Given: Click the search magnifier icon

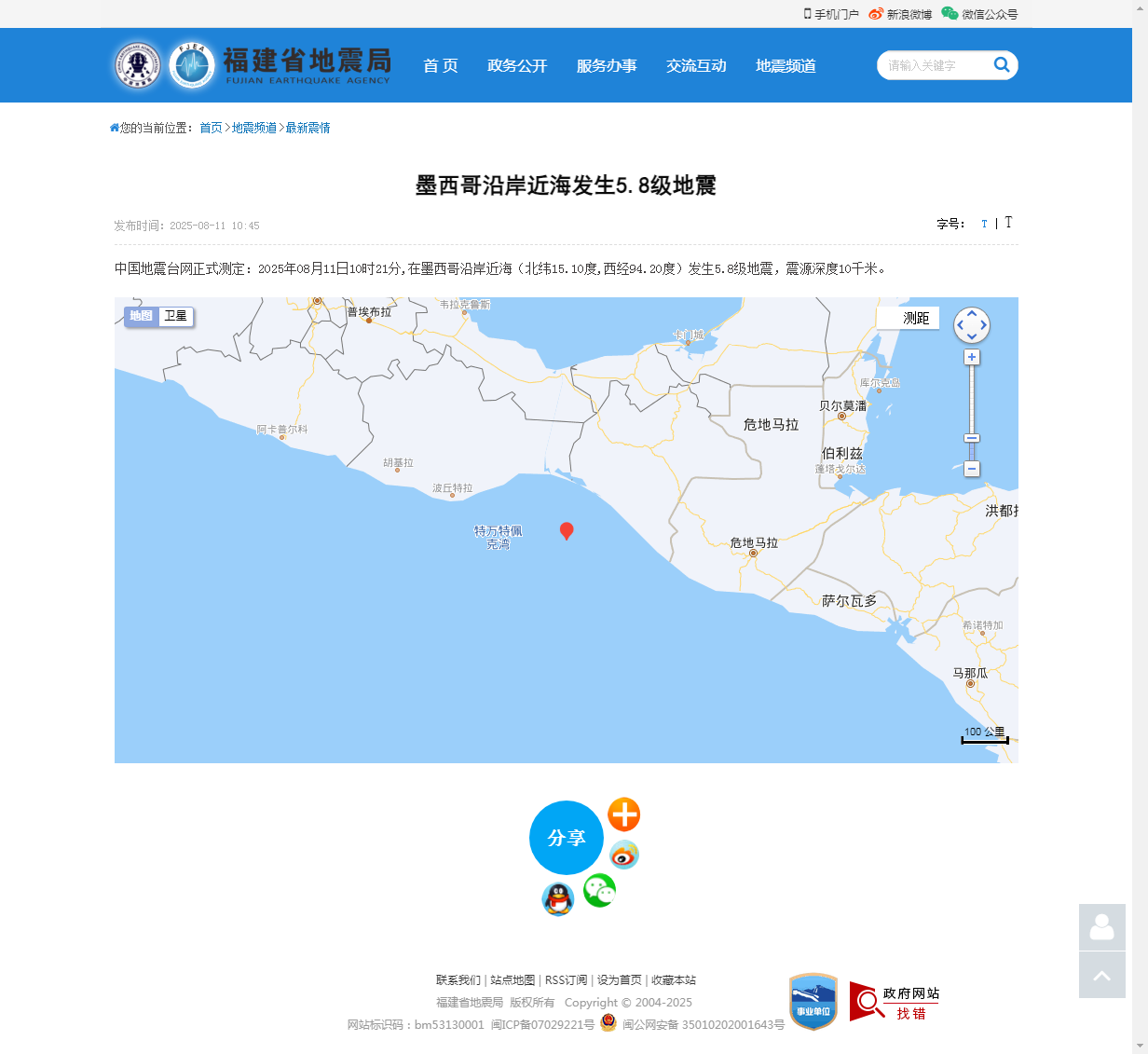Looking at the screenshot, I should coord(1002,64).
